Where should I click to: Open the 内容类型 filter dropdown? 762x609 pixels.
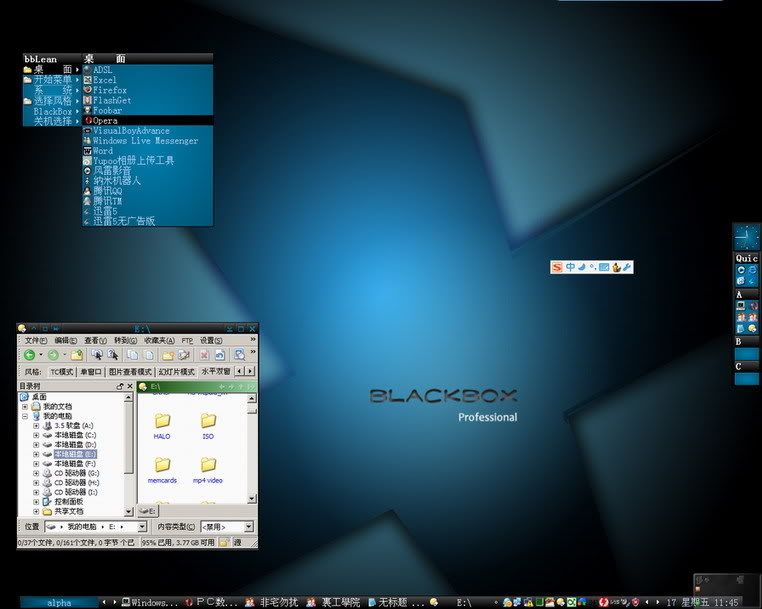pos(248,527)
